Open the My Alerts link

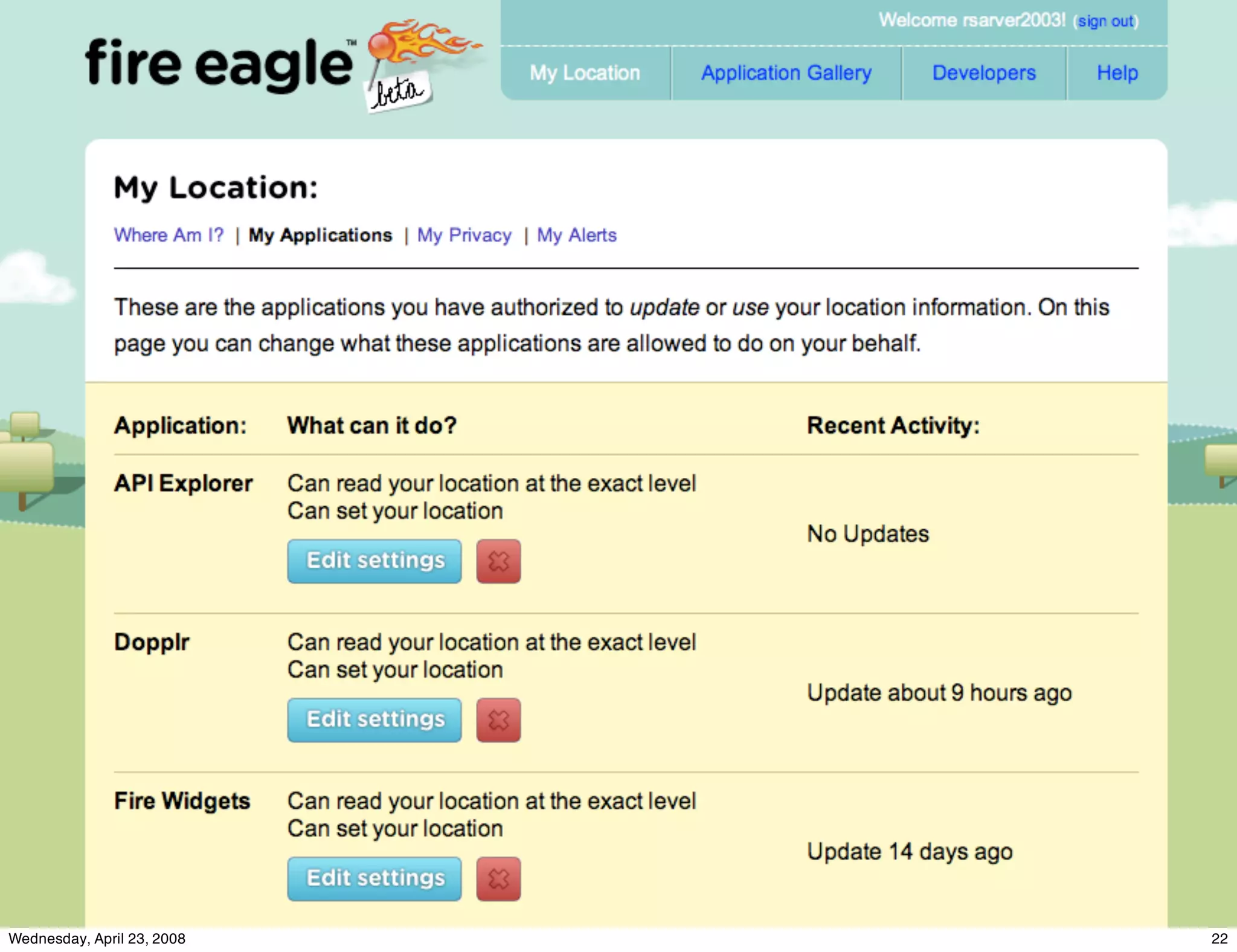click(577, 235)
